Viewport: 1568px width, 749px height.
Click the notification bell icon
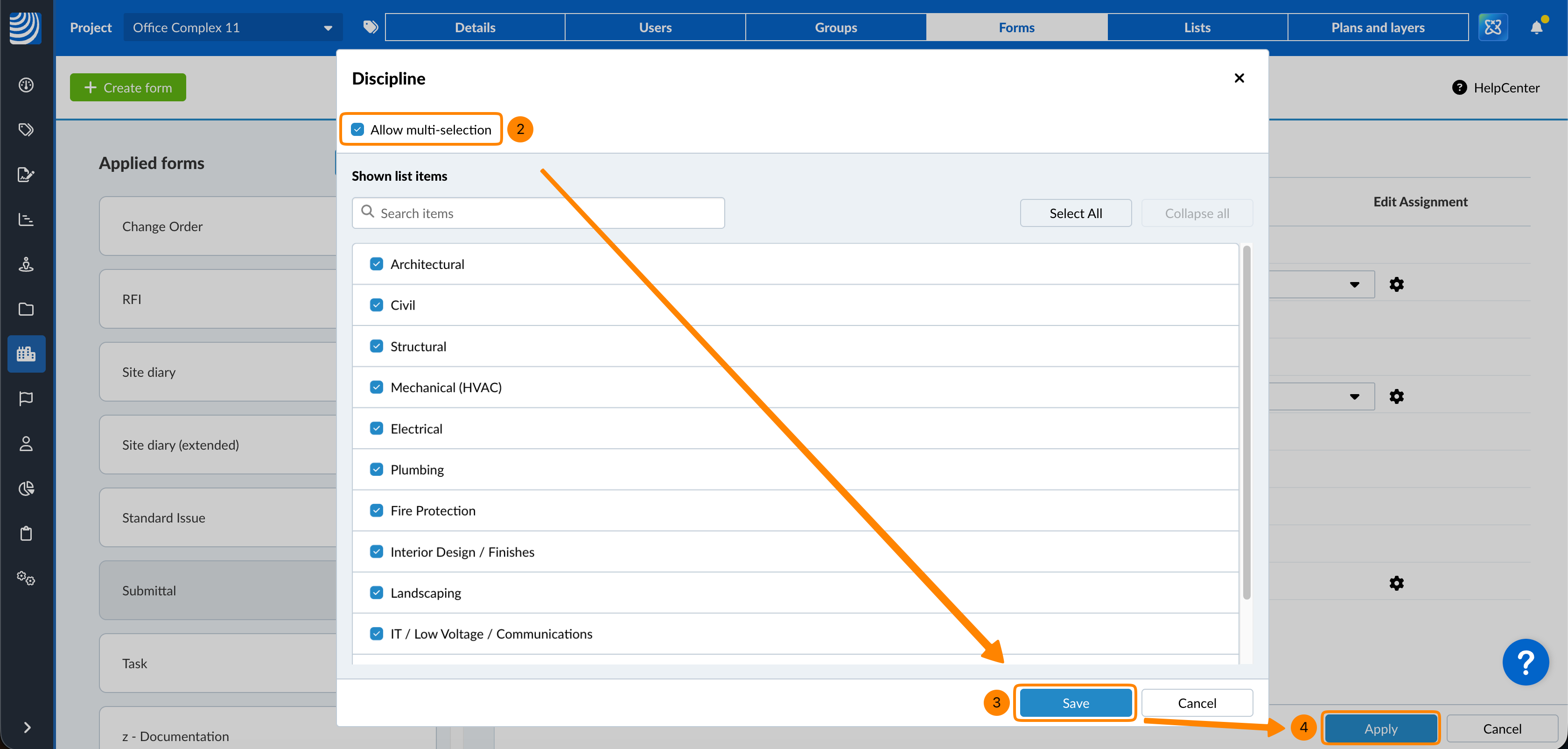[1536, 28]
